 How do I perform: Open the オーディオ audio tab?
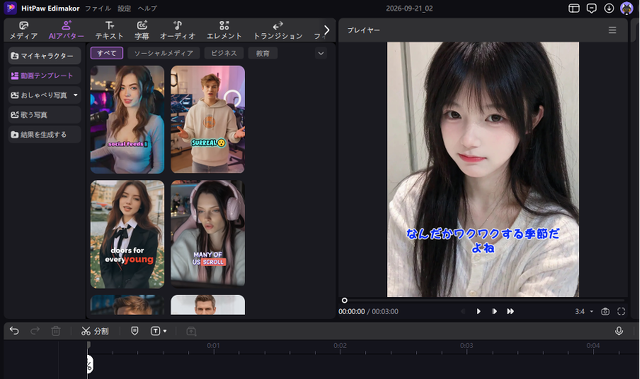(x=178, y=31)
